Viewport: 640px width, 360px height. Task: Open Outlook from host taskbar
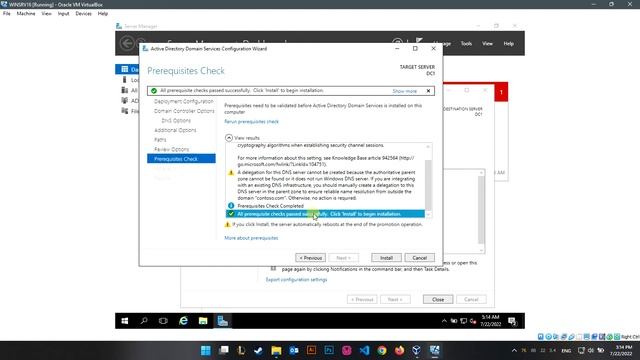[x=294, y=351]
